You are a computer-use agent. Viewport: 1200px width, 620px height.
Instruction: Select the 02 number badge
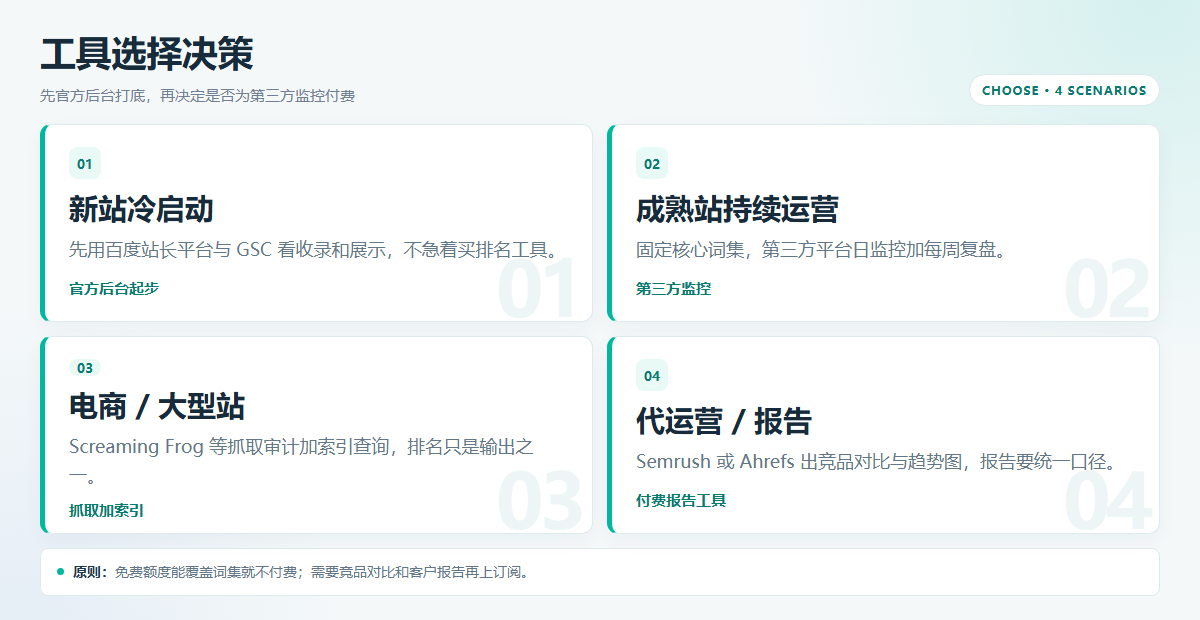coord(652,164)
